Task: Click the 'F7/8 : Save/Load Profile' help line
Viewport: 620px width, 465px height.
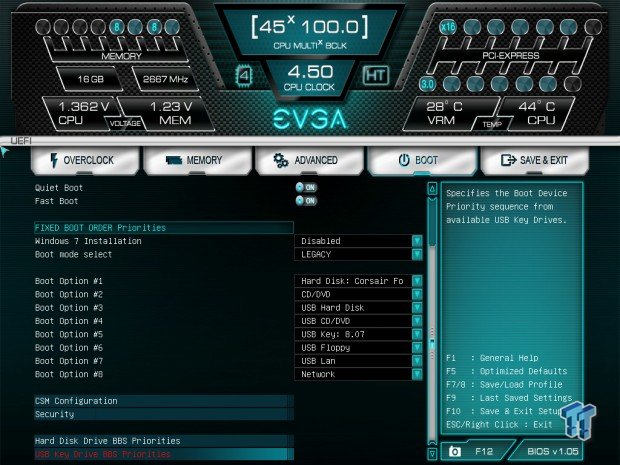Action: tap(504, 384)
